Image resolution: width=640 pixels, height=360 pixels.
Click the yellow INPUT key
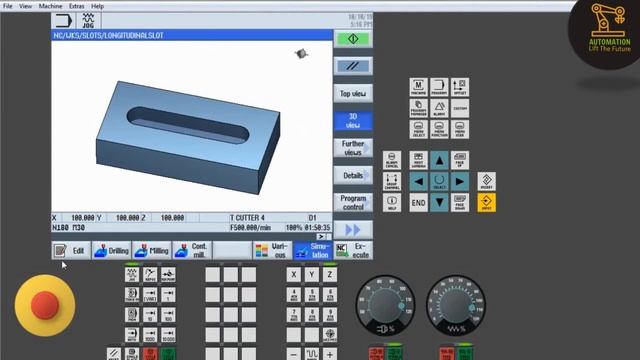click(x=487, y=202)
